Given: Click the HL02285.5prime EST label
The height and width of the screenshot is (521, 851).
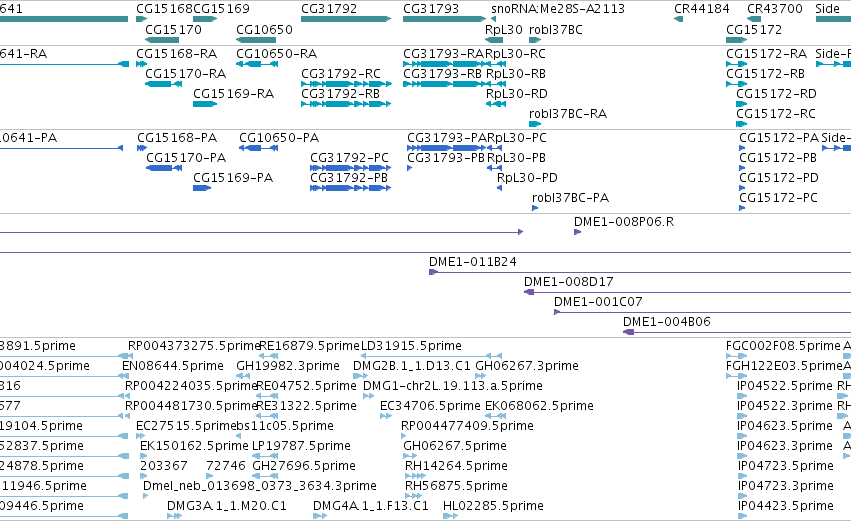Looking at the screenshot, I should (x=493, y=506).
